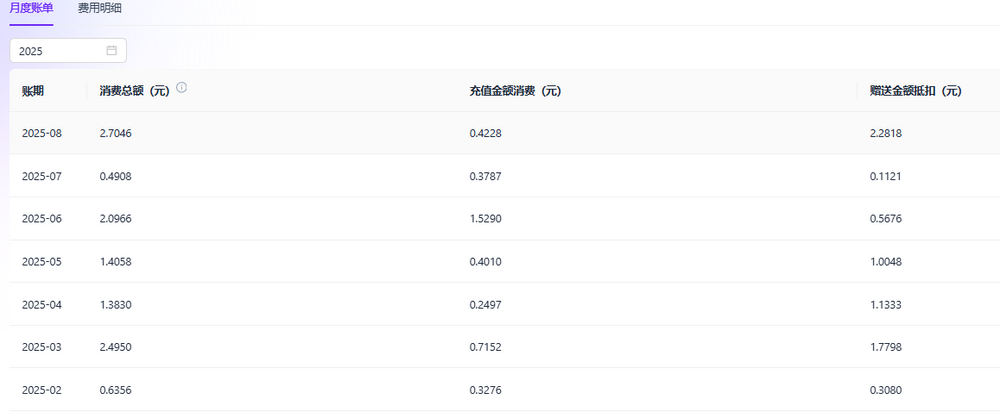Viewport: 1000px width, 412px height.
Task: Switch to the 月度账单 tab
Action: pos(31,8)
